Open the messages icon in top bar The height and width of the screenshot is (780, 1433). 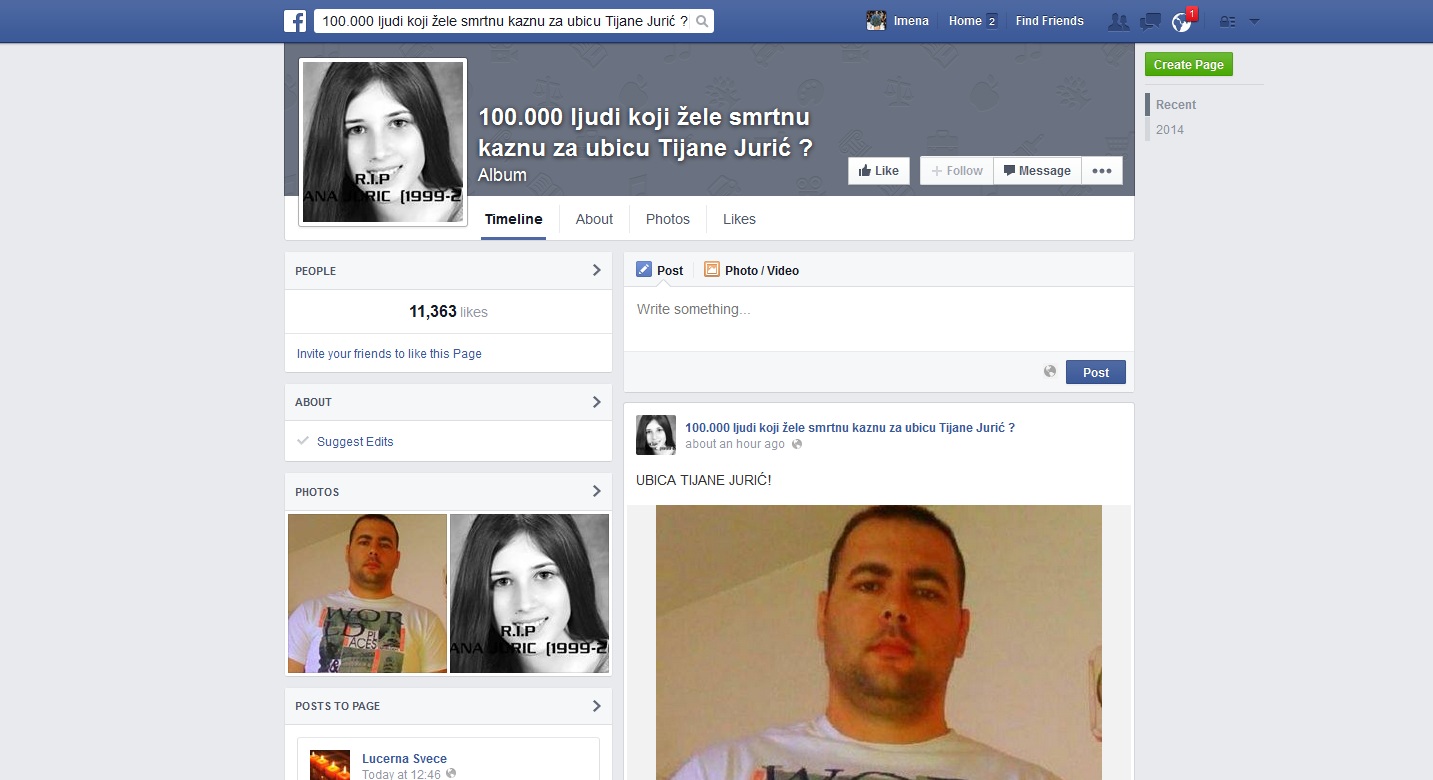[1150, 21]
